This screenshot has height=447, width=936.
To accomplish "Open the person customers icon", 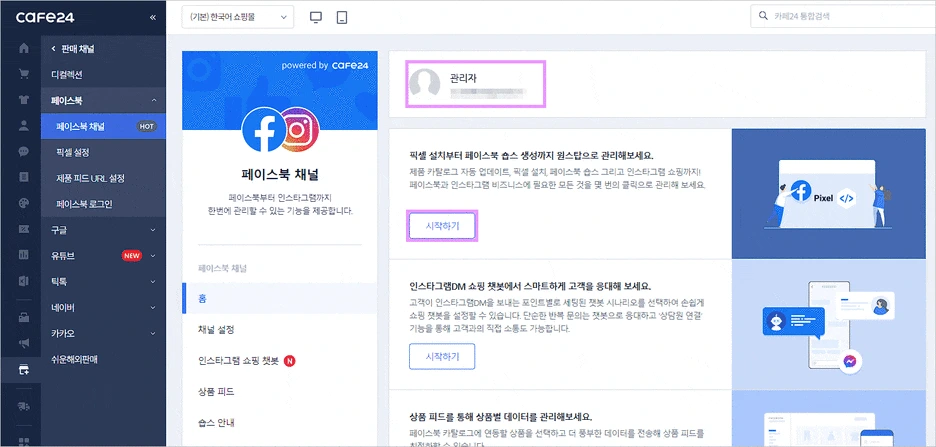I will (x=24, y=125).
